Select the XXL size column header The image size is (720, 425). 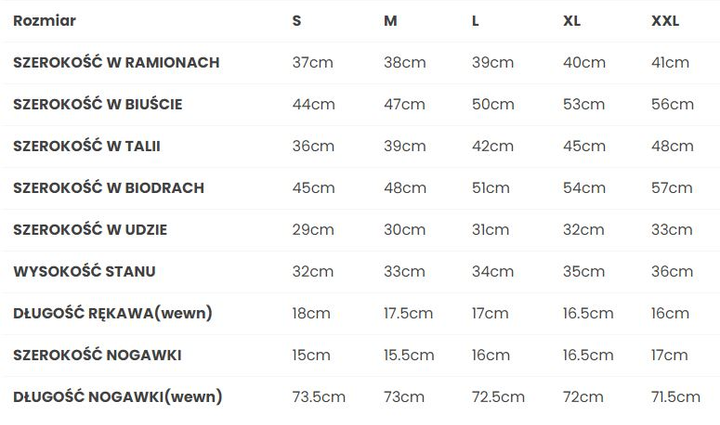665,21
